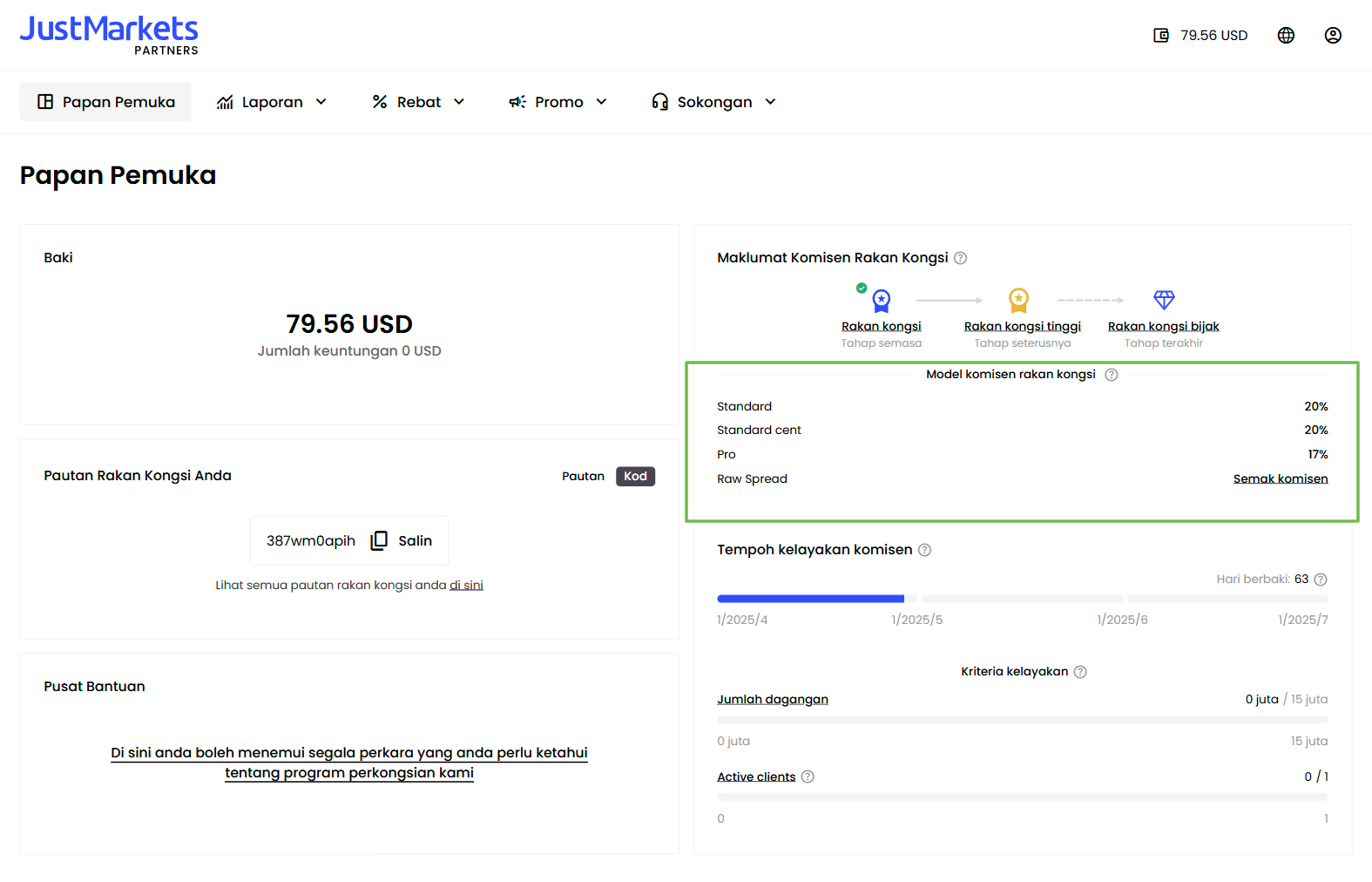
Task: Click the Sokongan headset icon
Action: 660,102
